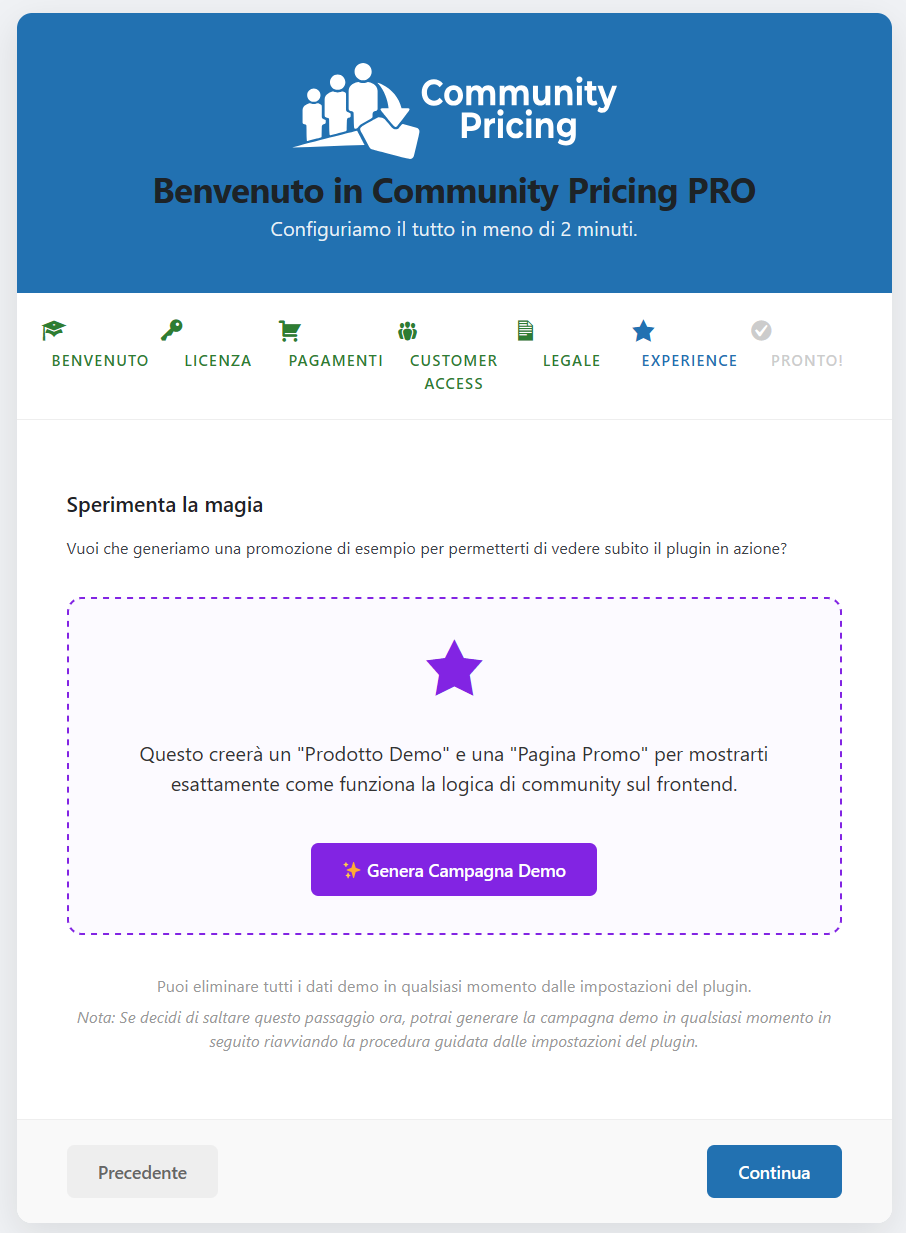This screenshot has width=906, height=1233.
Task: Click the Genera Campagna Demo button
Action: click(x=454, y=870)
